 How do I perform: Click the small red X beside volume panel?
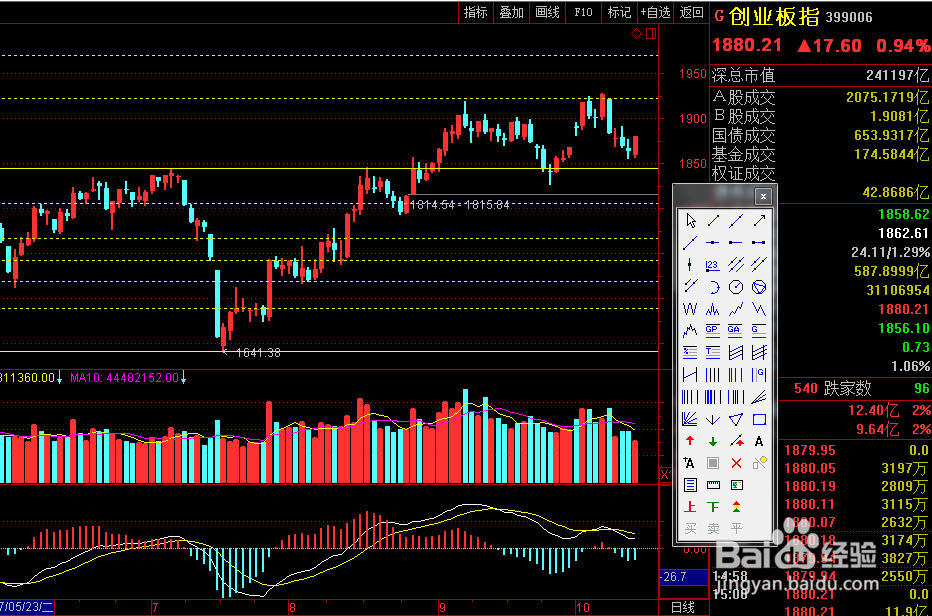pyautogui.click(x=665, y=474)
